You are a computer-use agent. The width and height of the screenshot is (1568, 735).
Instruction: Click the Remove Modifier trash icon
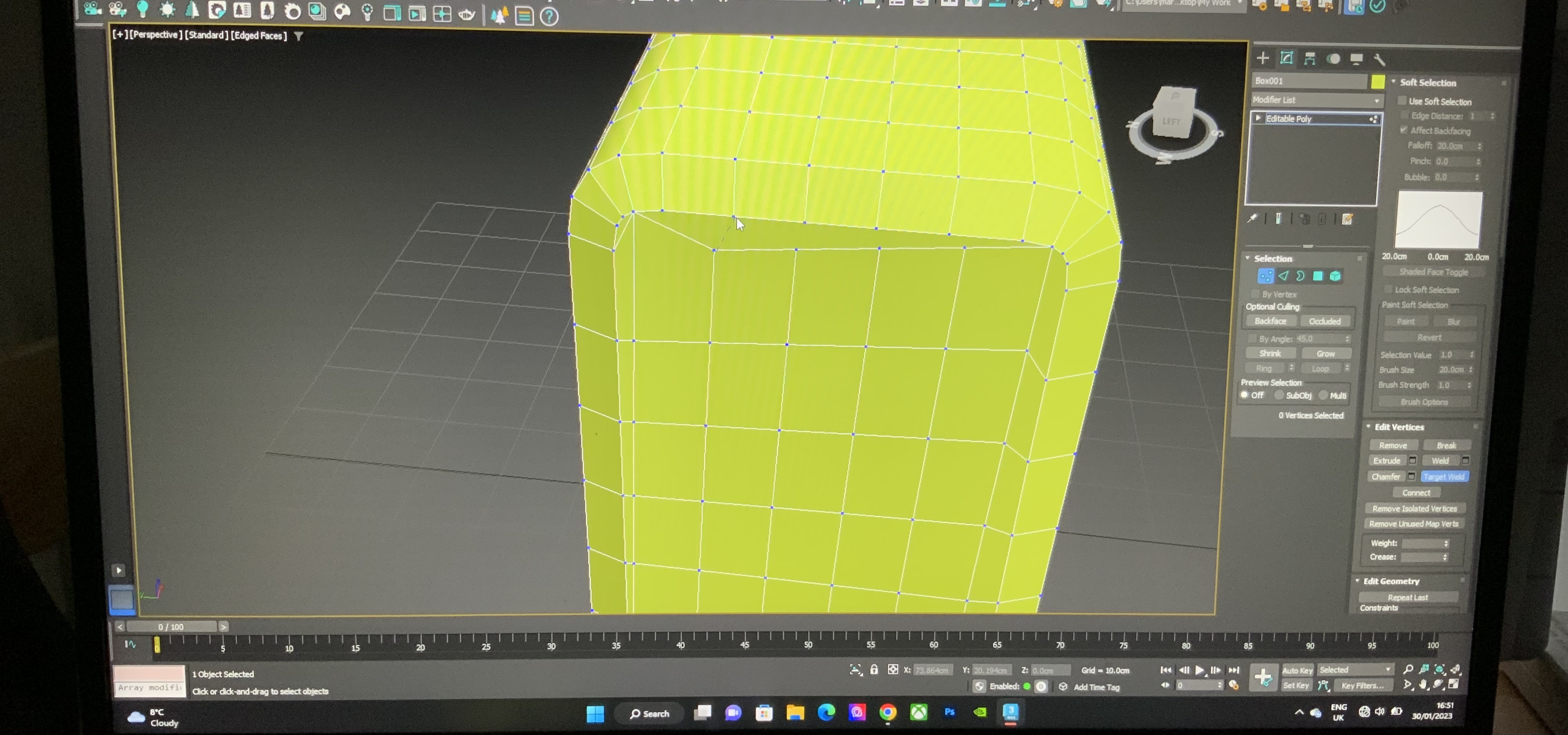point(1322,219)
